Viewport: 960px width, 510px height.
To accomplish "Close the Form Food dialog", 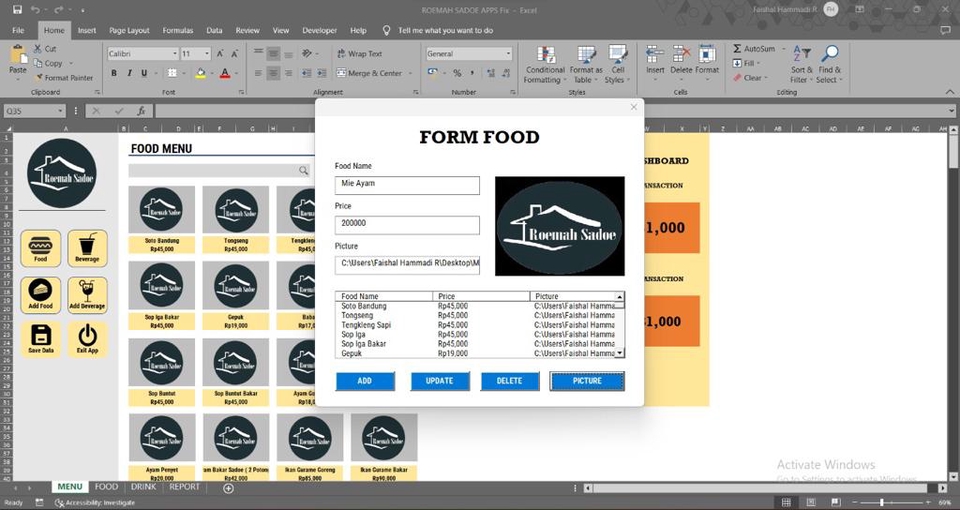I will click(634, 107).
